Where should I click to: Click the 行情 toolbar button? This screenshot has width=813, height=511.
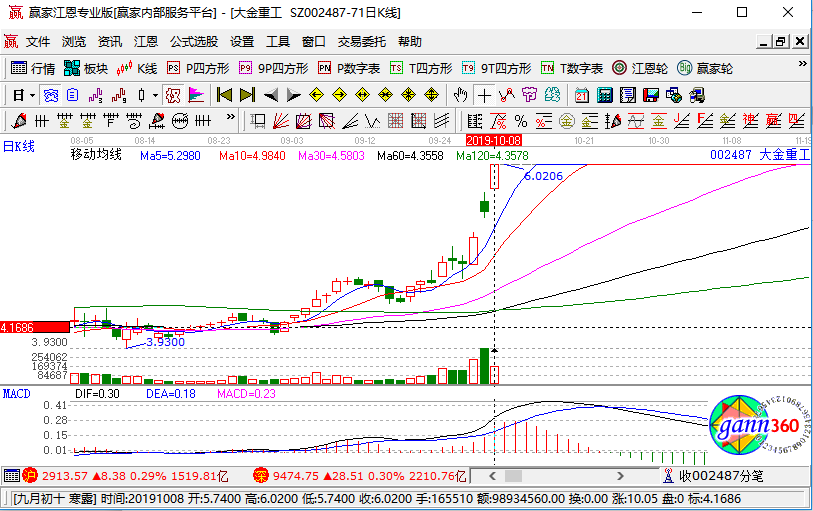[33, 68]
